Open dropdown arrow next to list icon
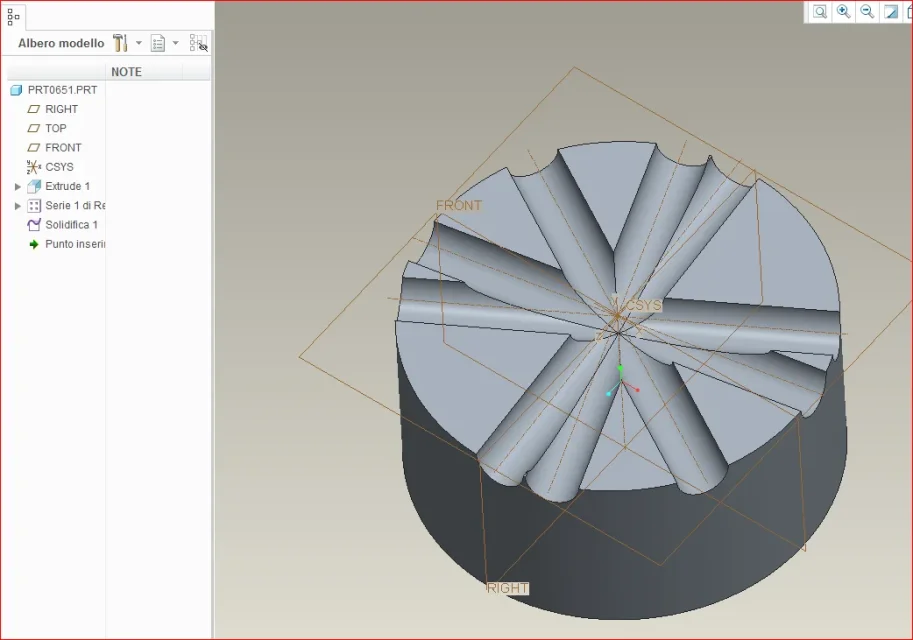This screenshot has height=640, width=913. pos(176,43)
